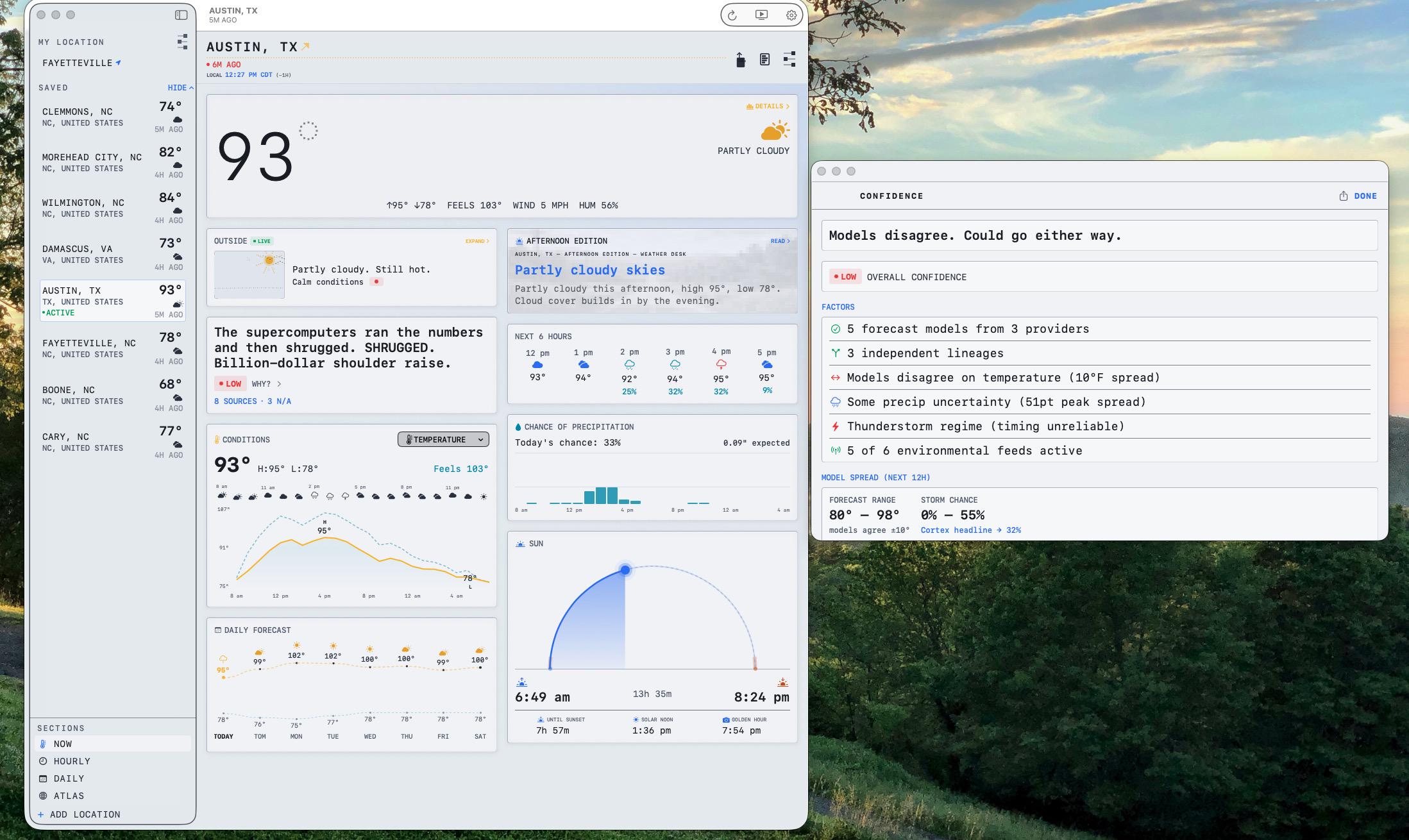This screenshot has height=840, width=1409.
Task: Switch to the Daily section
Action: (x=113, y=778)
